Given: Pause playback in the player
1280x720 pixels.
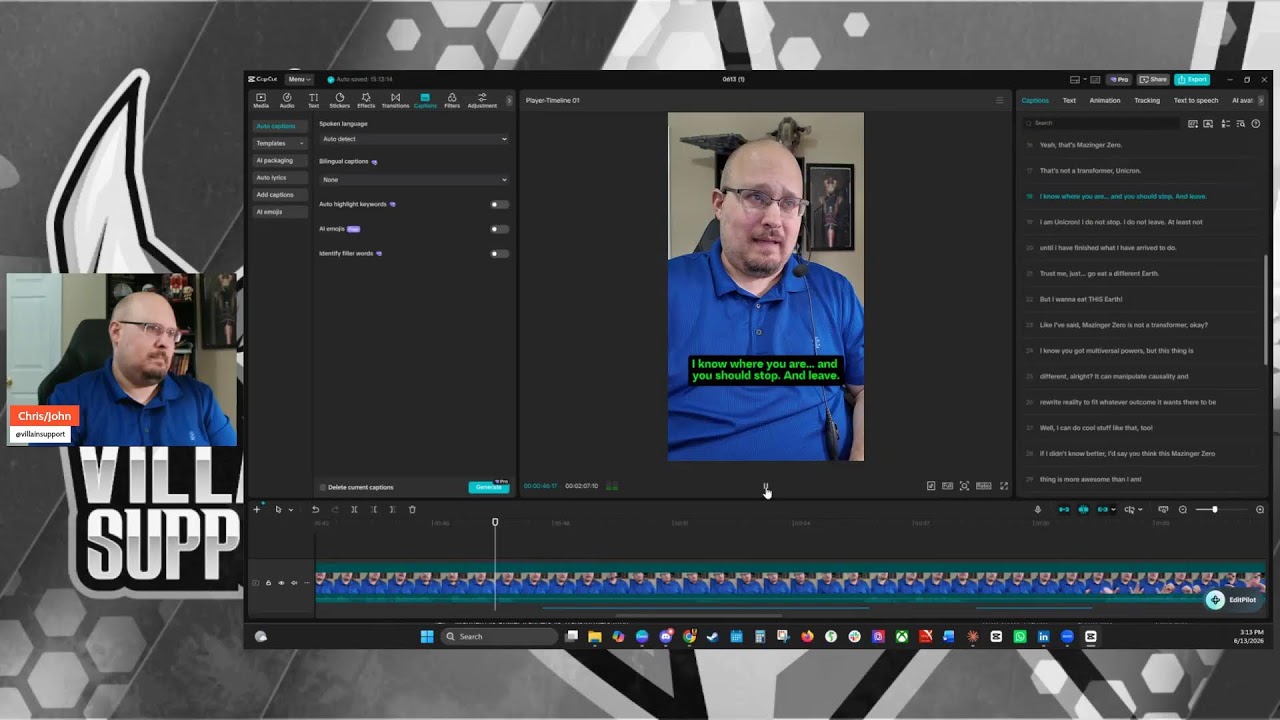Looking at the screenshot, I should pyautogui.click(x=766, y=487).
